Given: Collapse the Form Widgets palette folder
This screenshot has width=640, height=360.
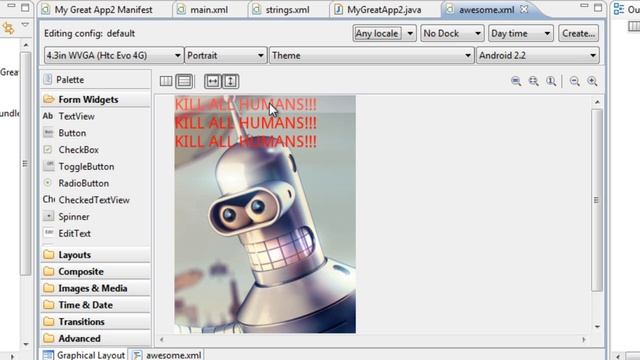Looking at the screenshot, I should coord(96,100).
